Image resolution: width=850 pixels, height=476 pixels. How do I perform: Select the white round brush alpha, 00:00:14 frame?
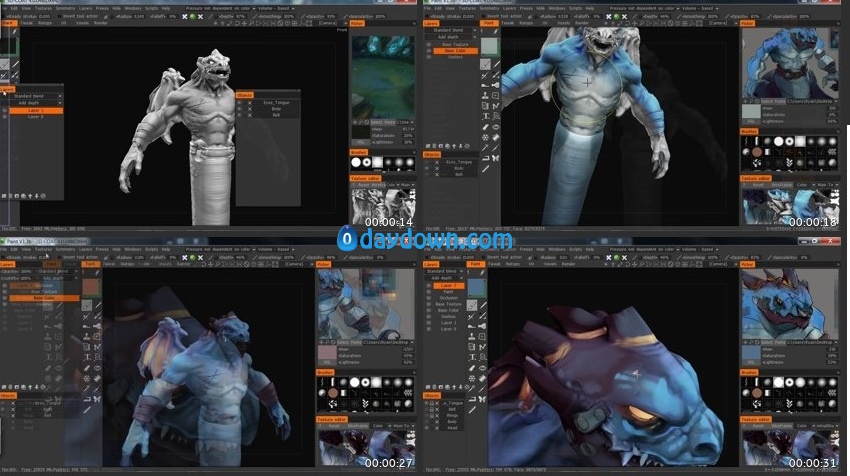click(x=356, y=162)
